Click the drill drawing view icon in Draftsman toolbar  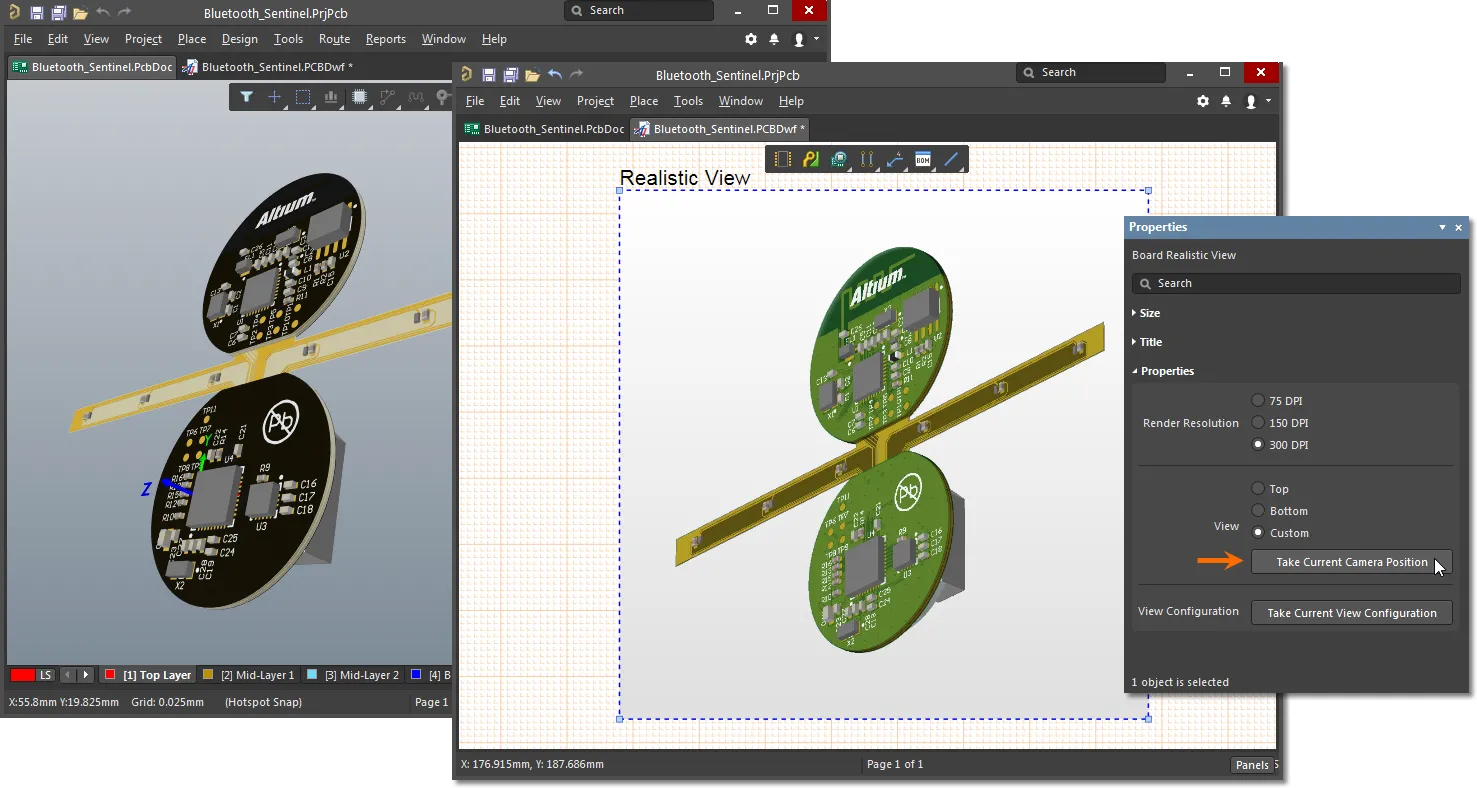(867, 159)
